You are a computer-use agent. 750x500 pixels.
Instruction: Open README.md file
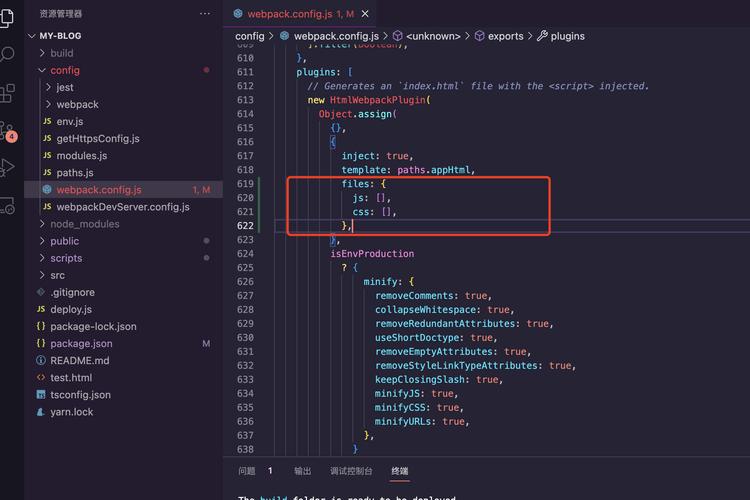point(79,361)
